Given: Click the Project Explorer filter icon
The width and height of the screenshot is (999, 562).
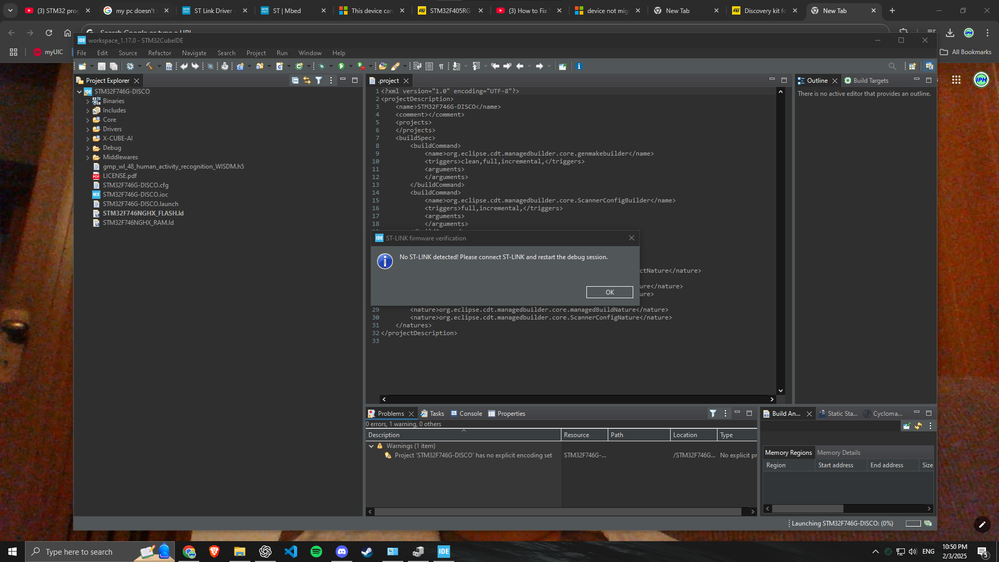Looking at the screenshot, I should 319,80.
